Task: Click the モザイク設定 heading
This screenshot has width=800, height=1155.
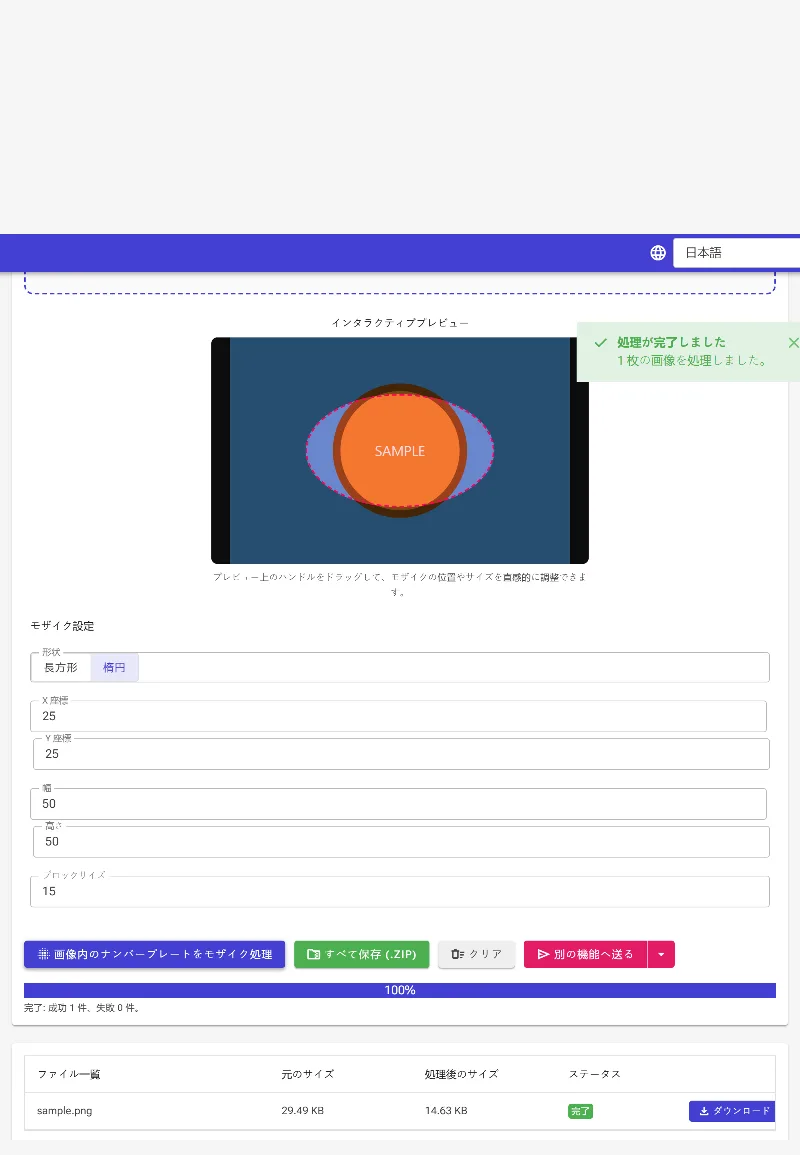Action: (62, 625)
